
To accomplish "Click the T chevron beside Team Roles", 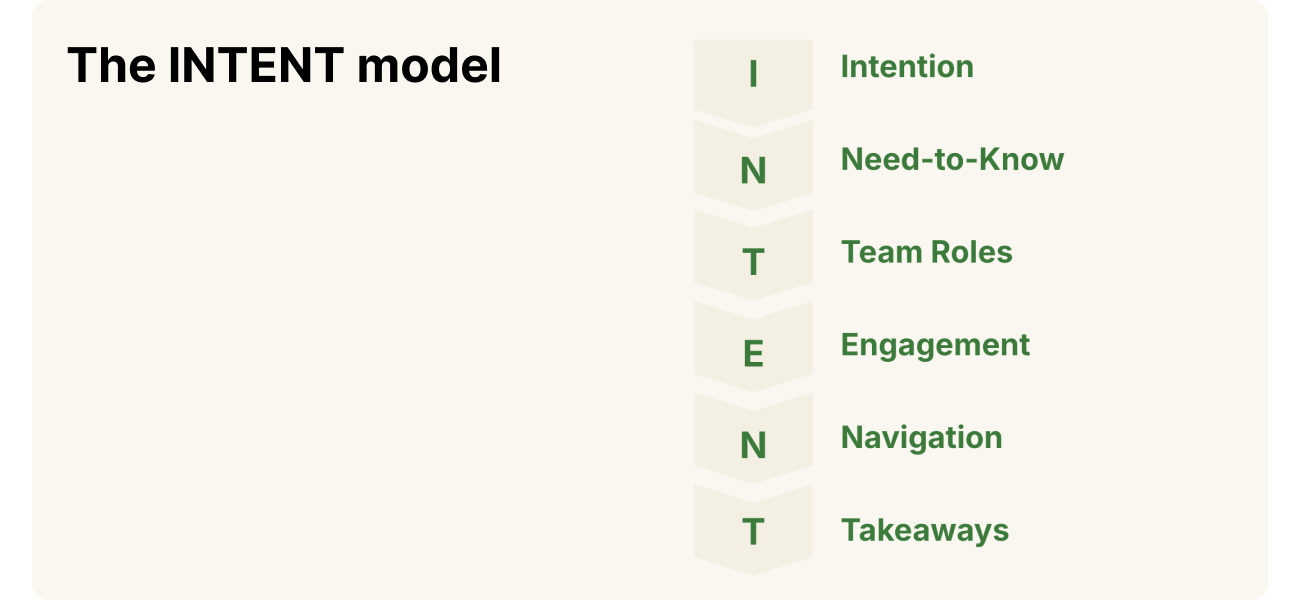I will click(x=753, y=262).
